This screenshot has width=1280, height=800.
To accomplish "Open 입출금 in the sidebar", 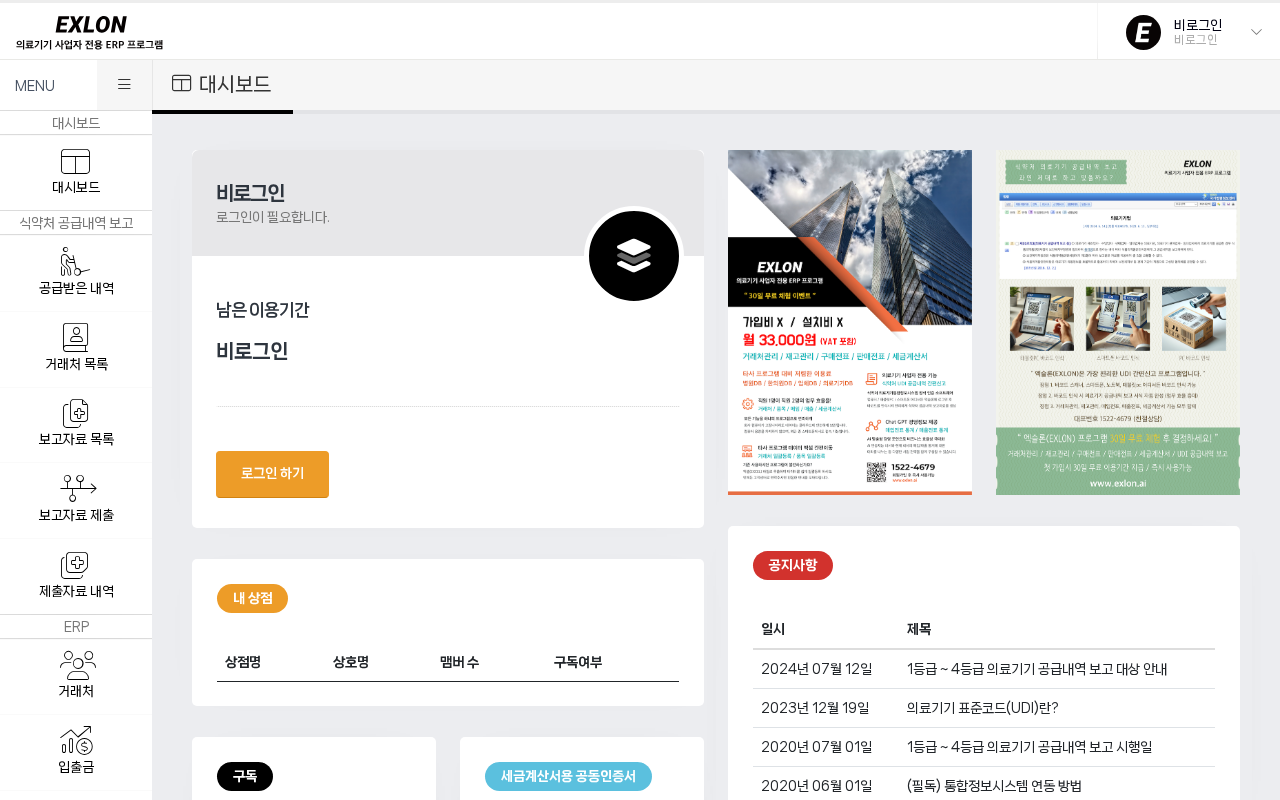I will (76, 753).
